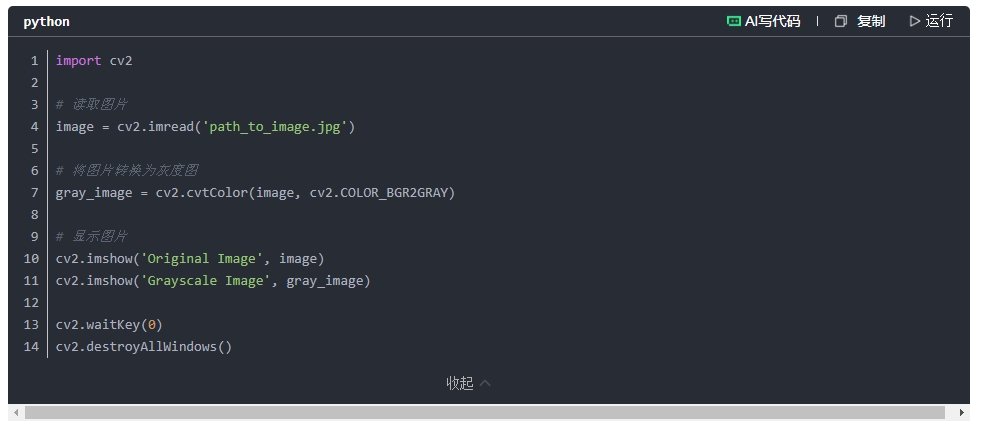
Task: Click the 'Original Image' string
Action: (x=201, y=259)
